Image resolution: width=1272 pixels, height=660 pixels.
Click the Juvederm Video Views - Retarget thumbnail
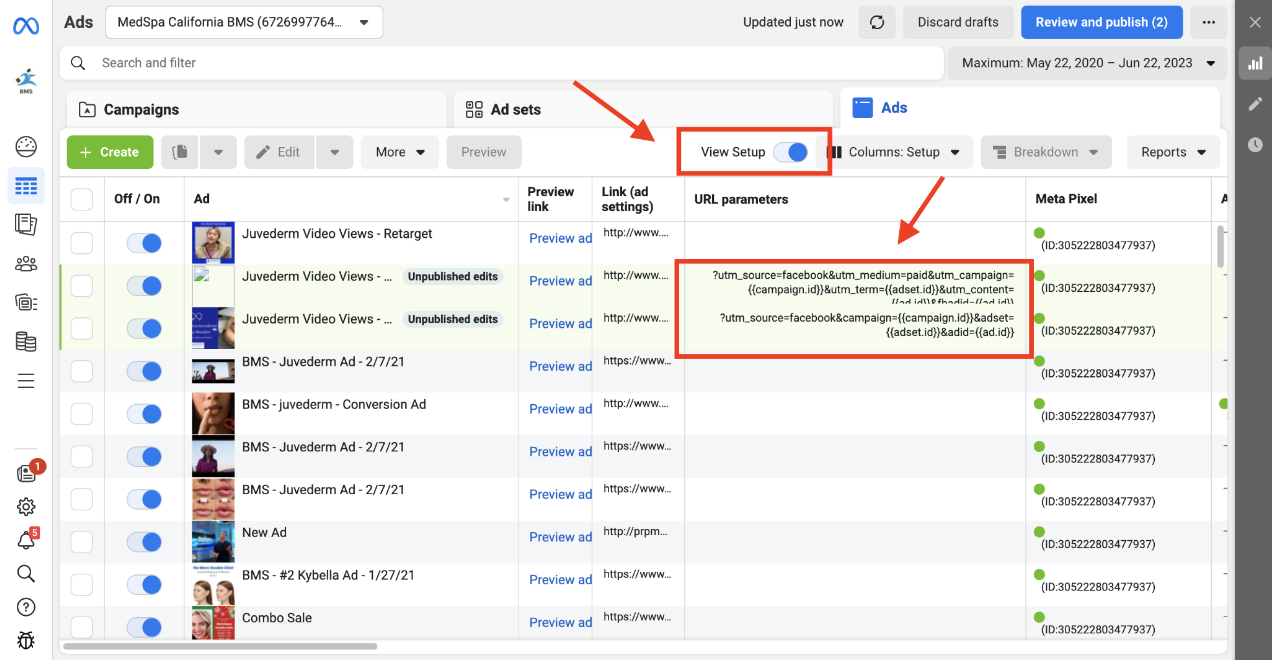[x=213, y=243]
